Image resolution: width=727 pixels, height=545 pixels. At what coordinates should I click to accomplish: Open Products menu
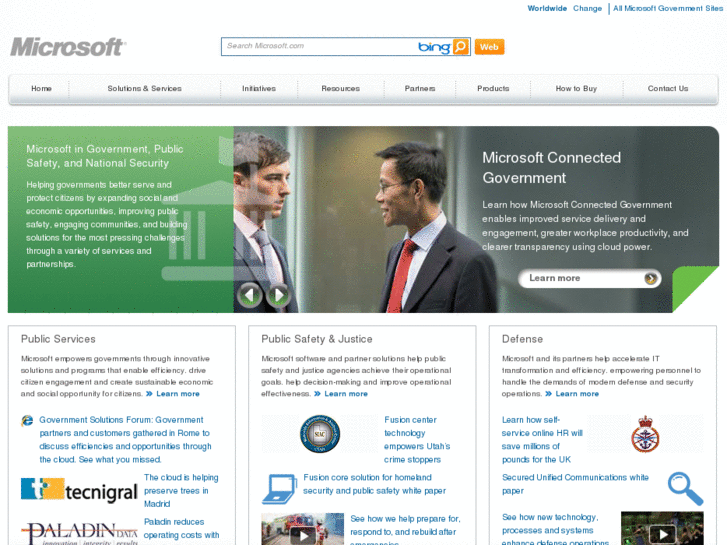pos(493,89)
